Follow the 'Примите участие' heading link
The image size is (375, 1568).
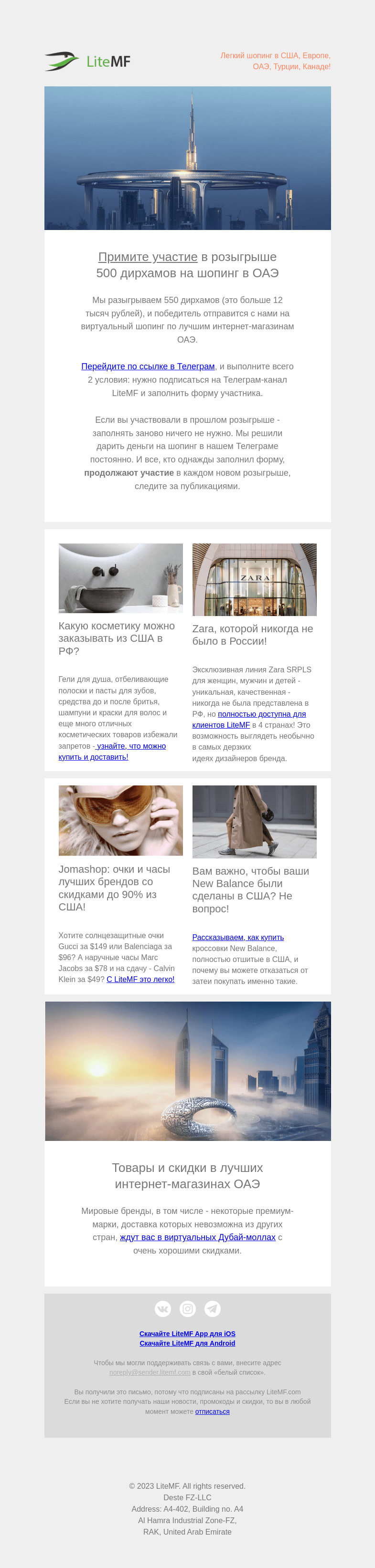148,257
